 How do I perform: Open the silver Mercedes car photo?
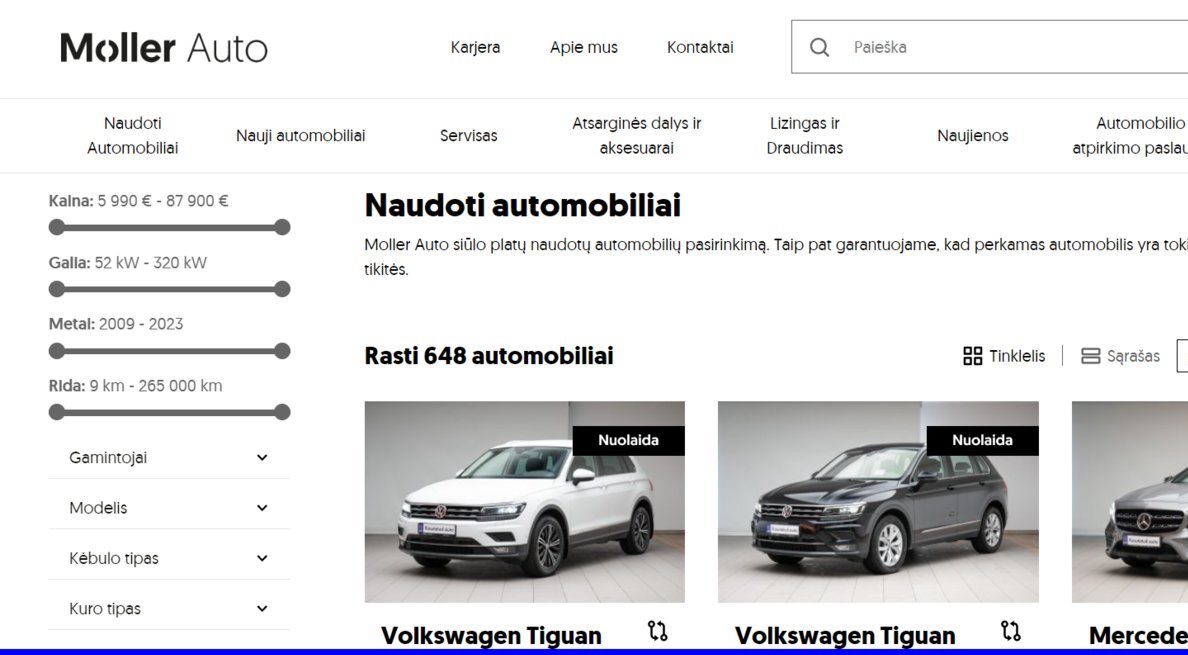pos(1130,502)
